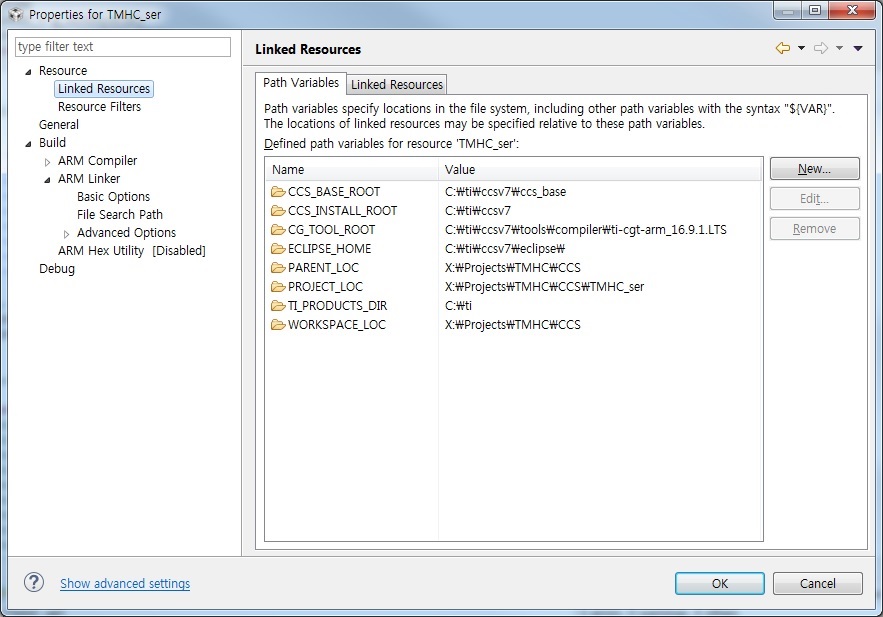Focus the type filter text field

[123, 47]
